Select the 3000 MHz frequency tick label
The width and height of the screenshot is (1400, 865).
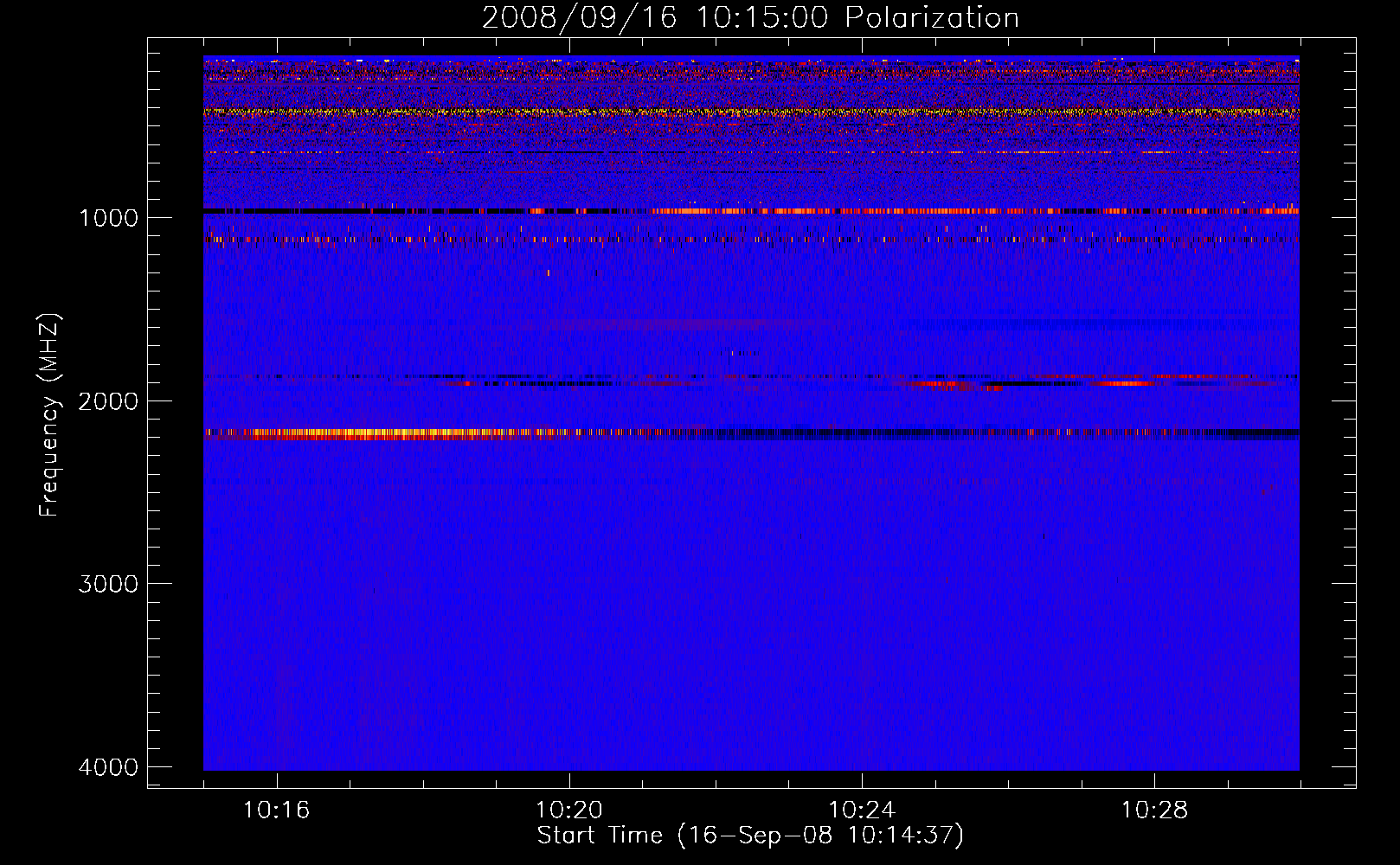click(108, 584)
